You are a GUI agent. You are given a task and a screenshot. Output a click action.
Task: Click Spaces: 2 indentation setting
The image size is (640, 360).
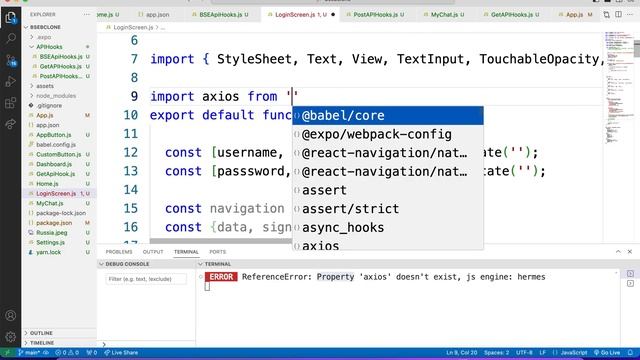click(496, 353)
